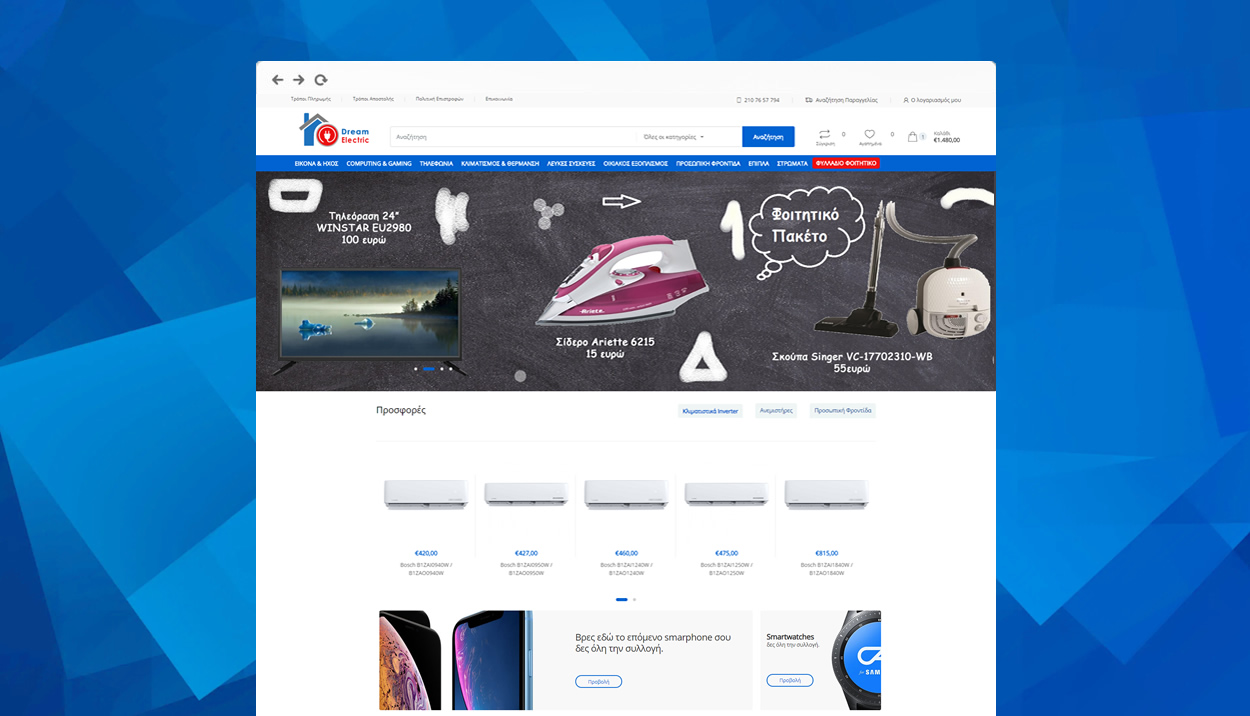1250x716 pixels.
Task: Open the ΚΛΙΜΑΤΙΣΜΟΣ & ΘΕΡΜΑΝΣΗ menu
Action: pyautogui.click(x=500, y=163)
